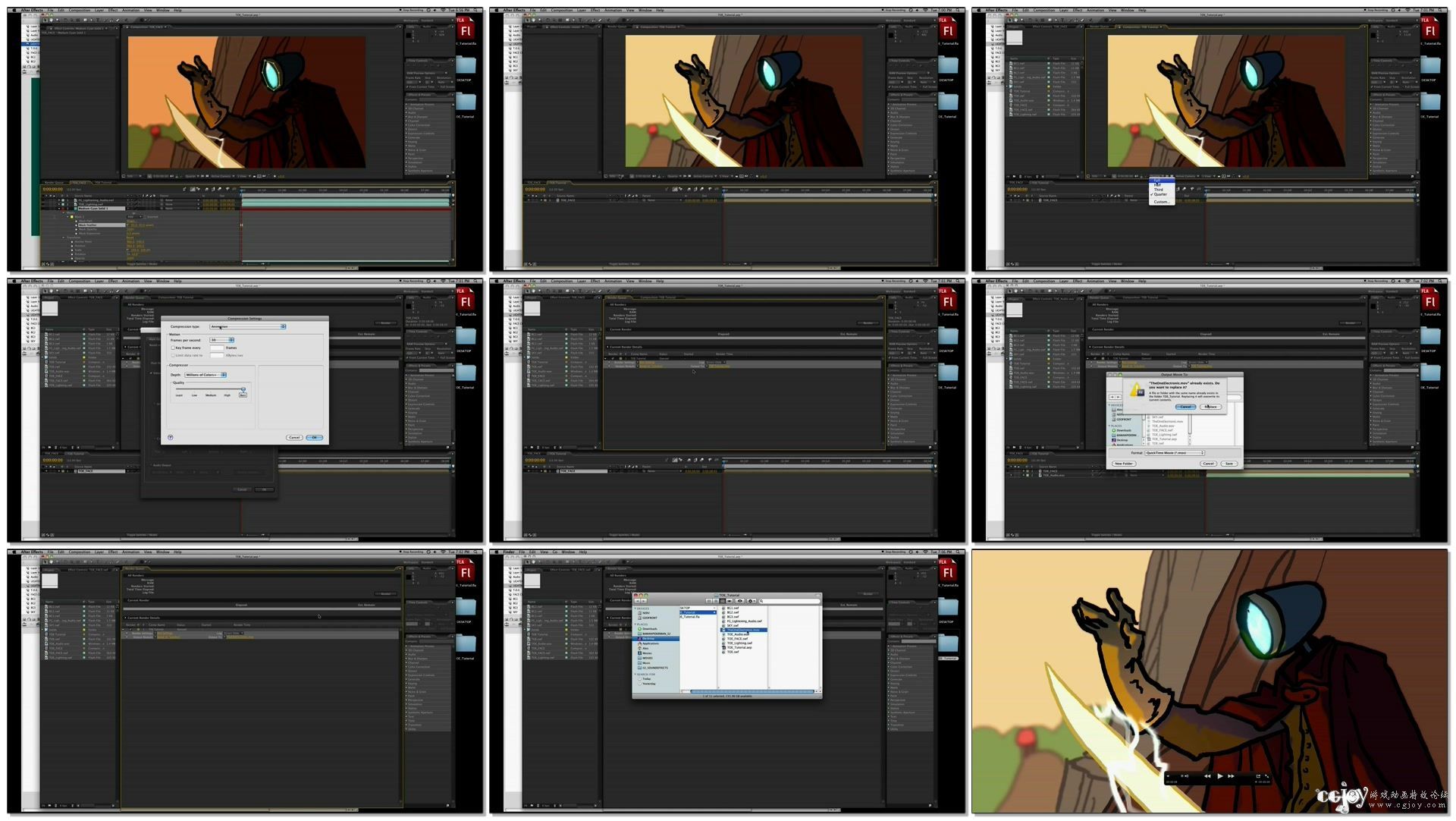Open the Finder menu in menu bar
This screenshot has width=1456, height=821.
[510, 552]
